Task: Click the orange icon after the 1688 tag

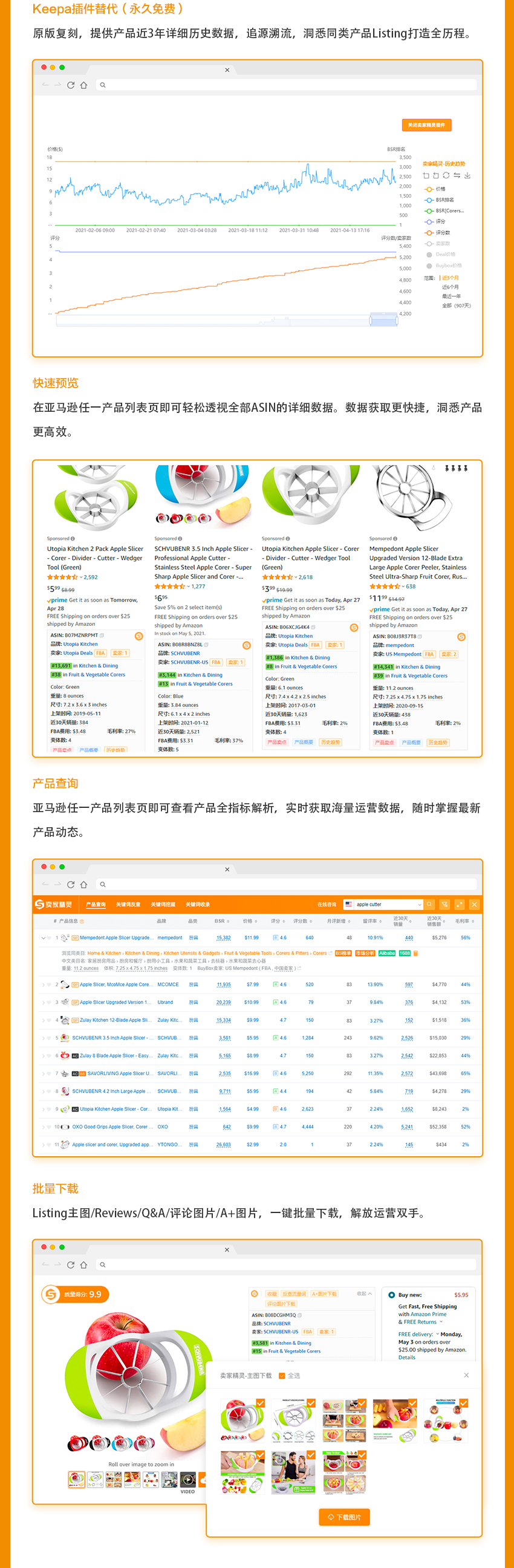Action: 416,953
